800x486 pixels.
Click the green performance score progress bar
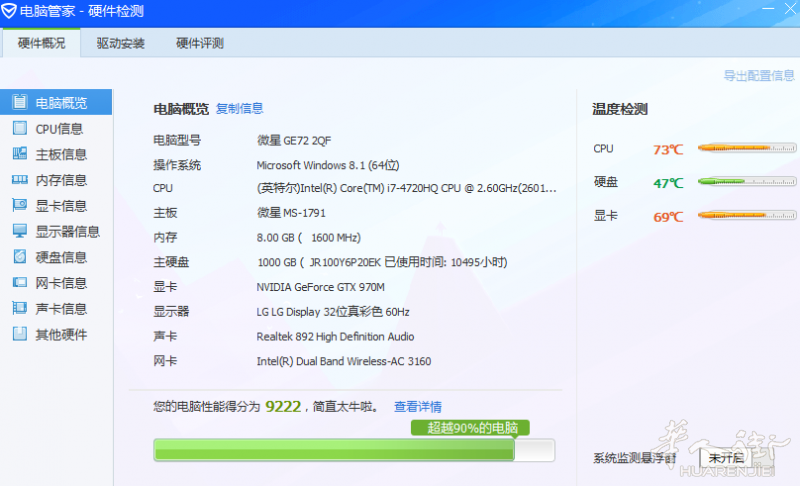coord(354,450)
